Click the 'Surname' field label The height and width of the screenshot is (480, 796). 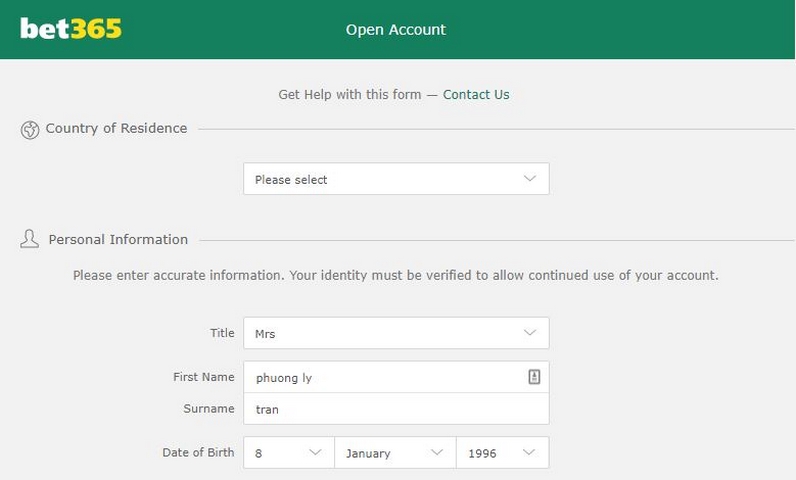(x=209, y=409)
